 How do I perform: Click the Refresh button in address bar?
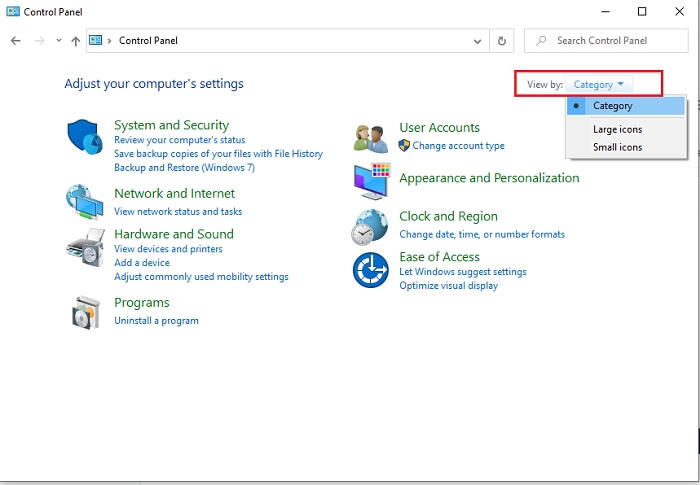pyautogui.click(x=502, y=41)
